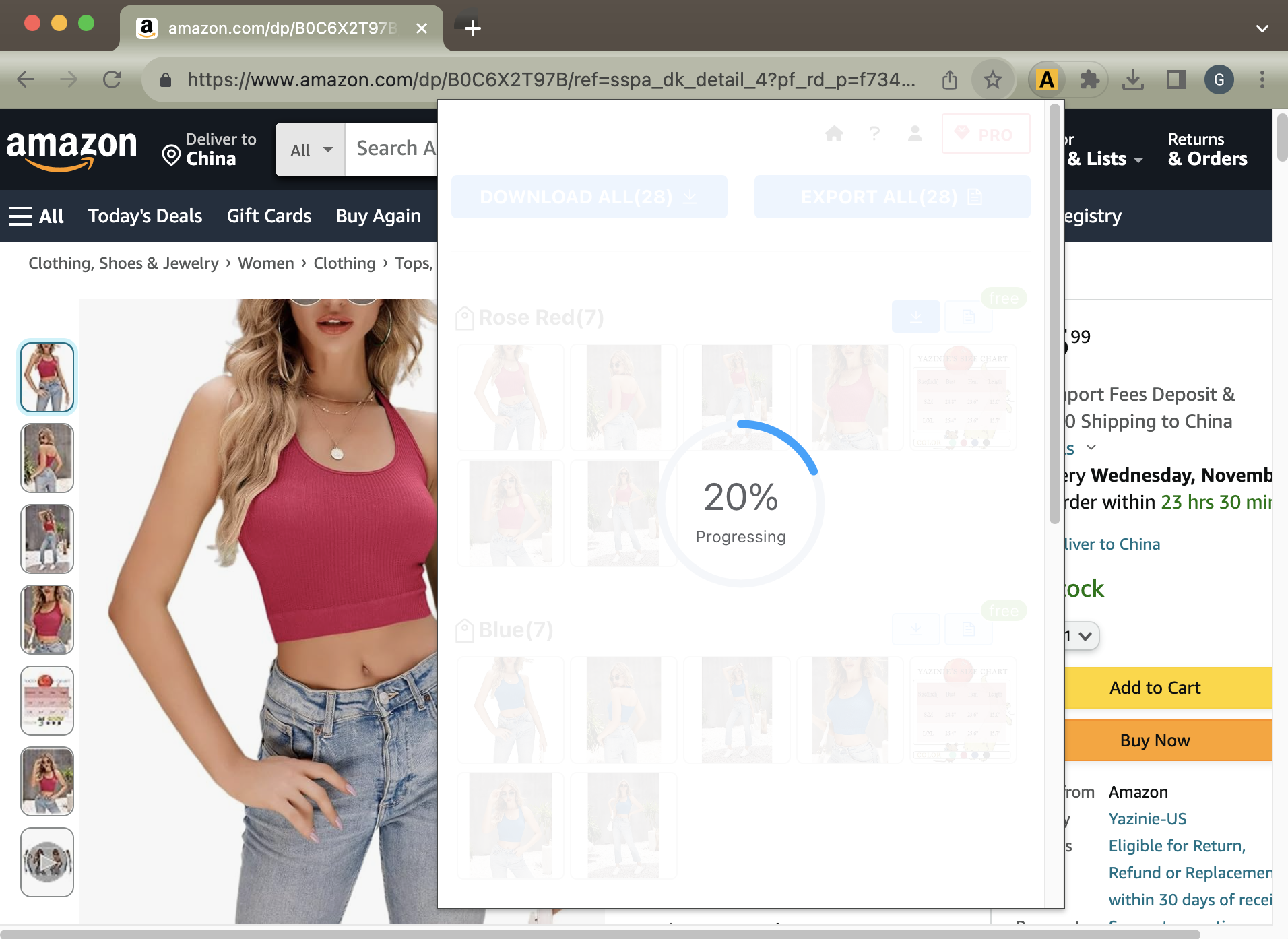Open the help question mark icon
Image resolution: width=1288 pixels, height=939 pixels.
click(x=874, y=133)
